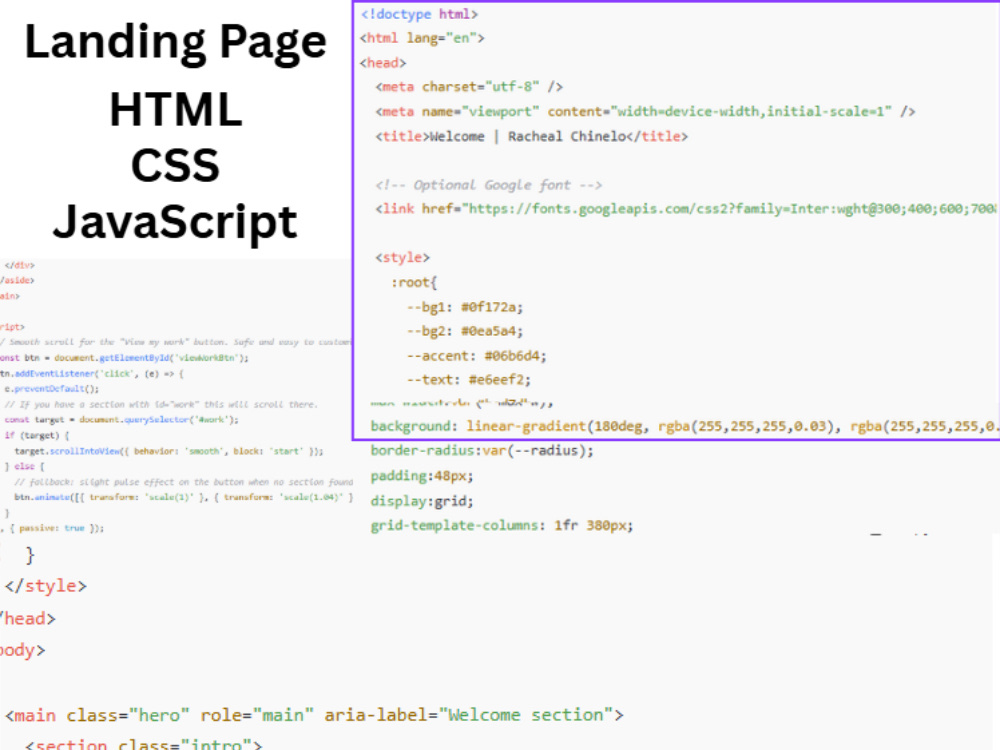Viewport: 1000px width, 750px height.
Task: Click the "display:grid;" line
Action: tap(422, 501)
